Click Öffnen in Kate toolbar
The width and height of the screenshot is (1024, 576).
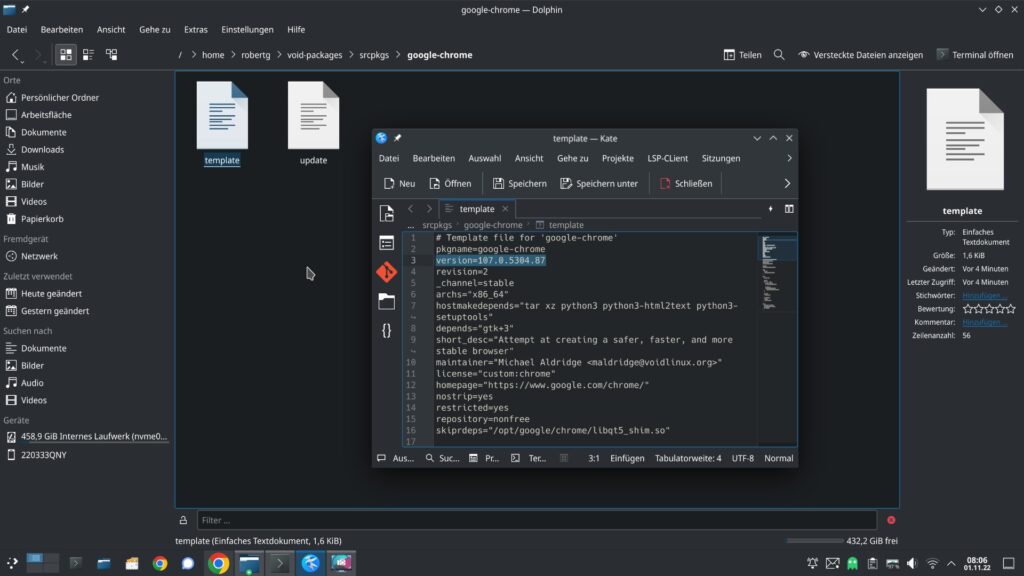pyautogui.click(x=450, y=184)
